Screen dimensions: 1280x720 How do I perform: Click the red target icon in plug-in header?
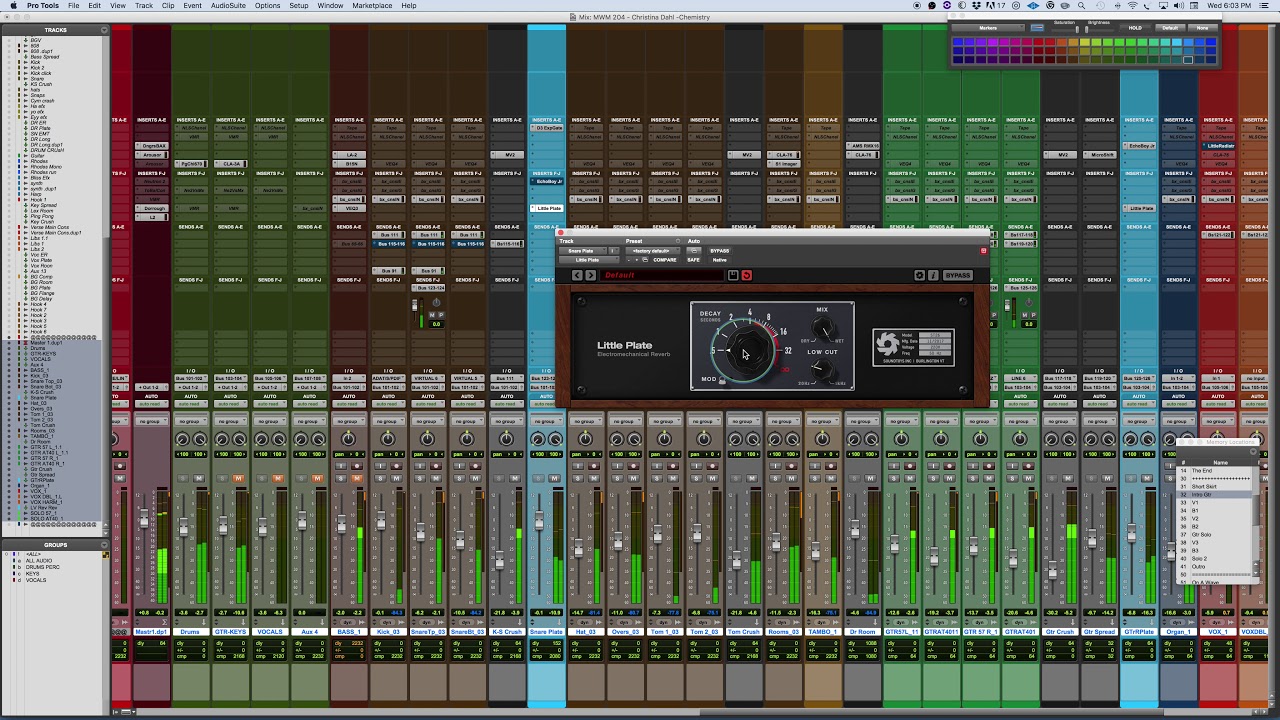(x=983, y=250)
